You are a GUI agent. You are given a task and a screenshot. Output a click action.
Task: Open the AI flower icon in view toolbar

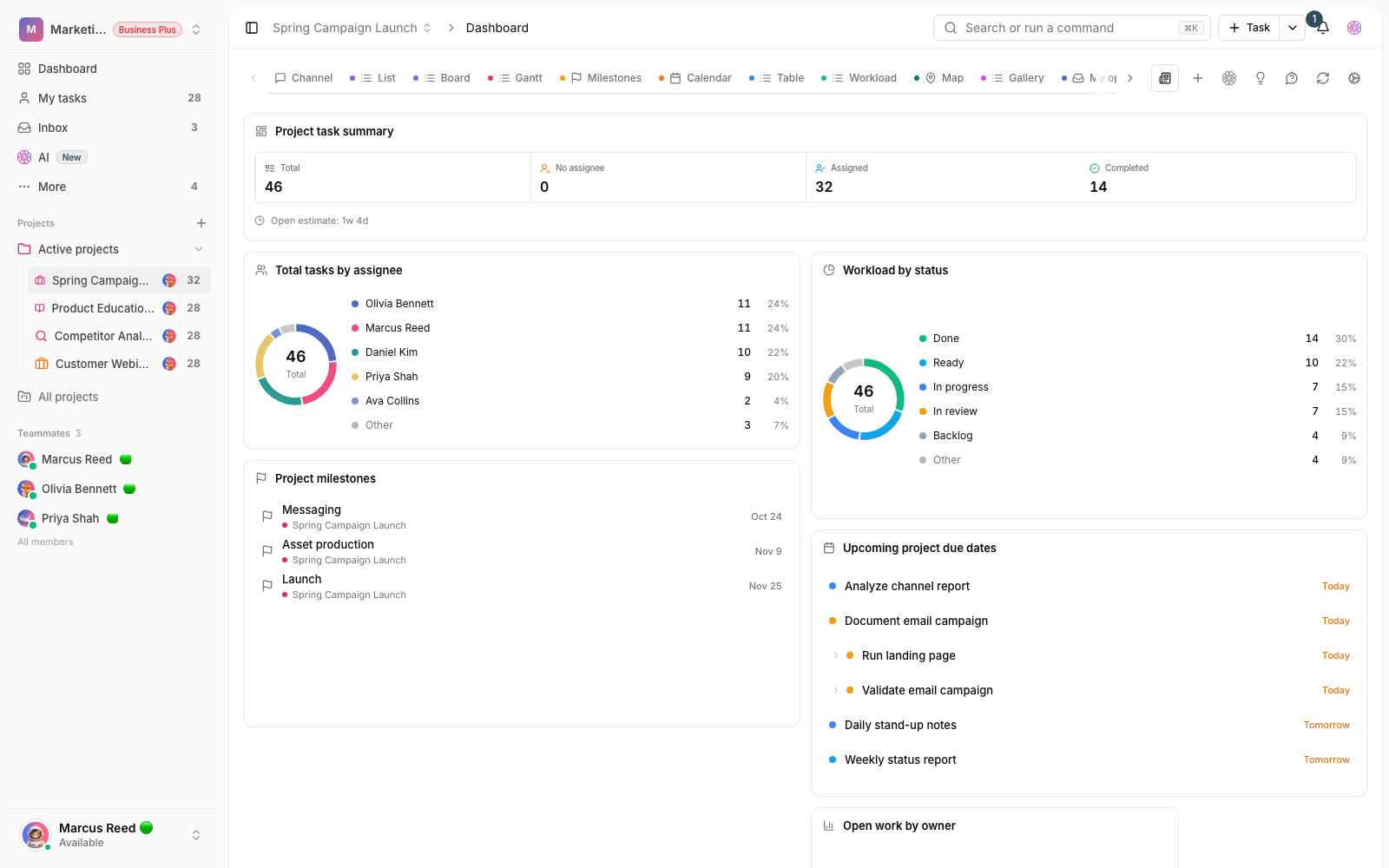pos(1229,78)
